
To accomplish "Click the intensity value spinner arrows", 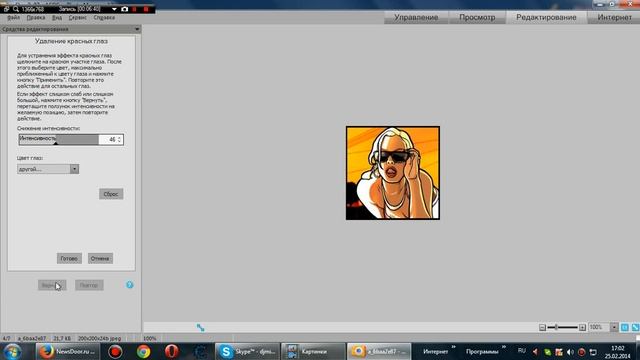I will 120,140.
